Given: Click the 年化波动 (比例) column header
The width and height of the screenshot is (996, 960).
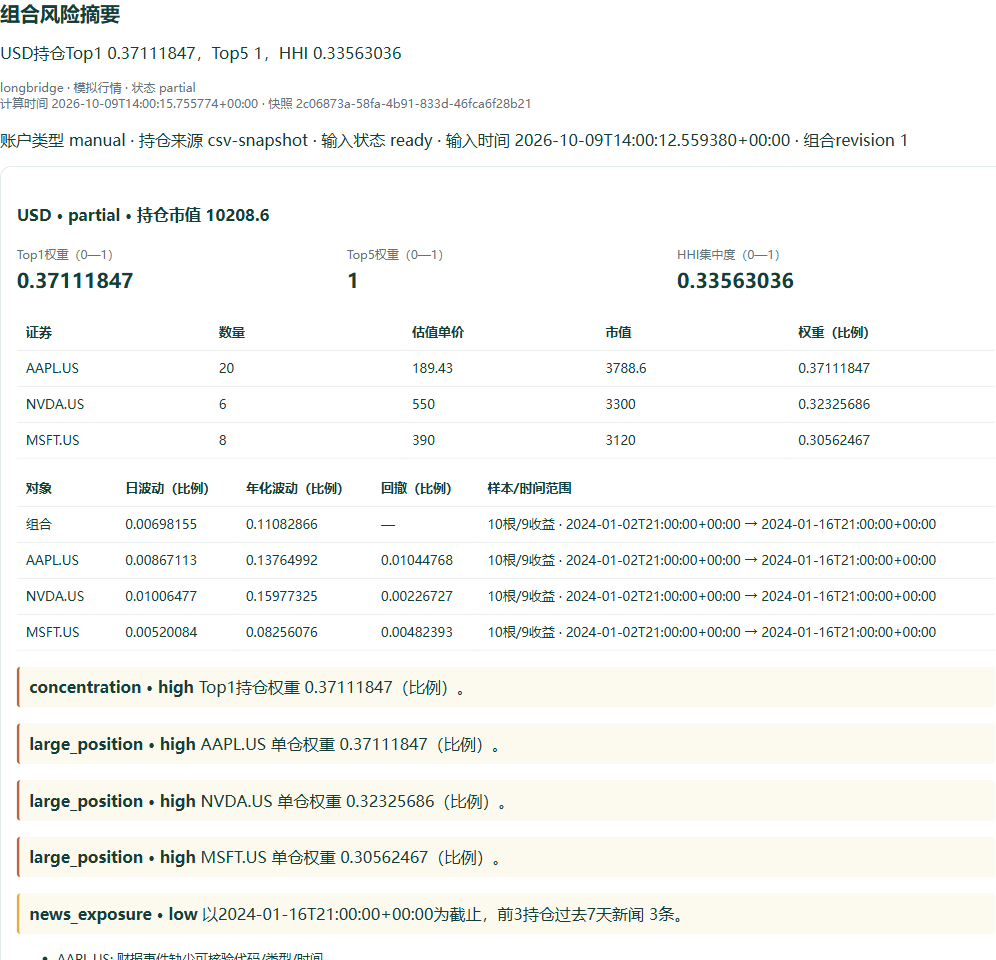Looking at the screenshot, I should tap(294, 489).
